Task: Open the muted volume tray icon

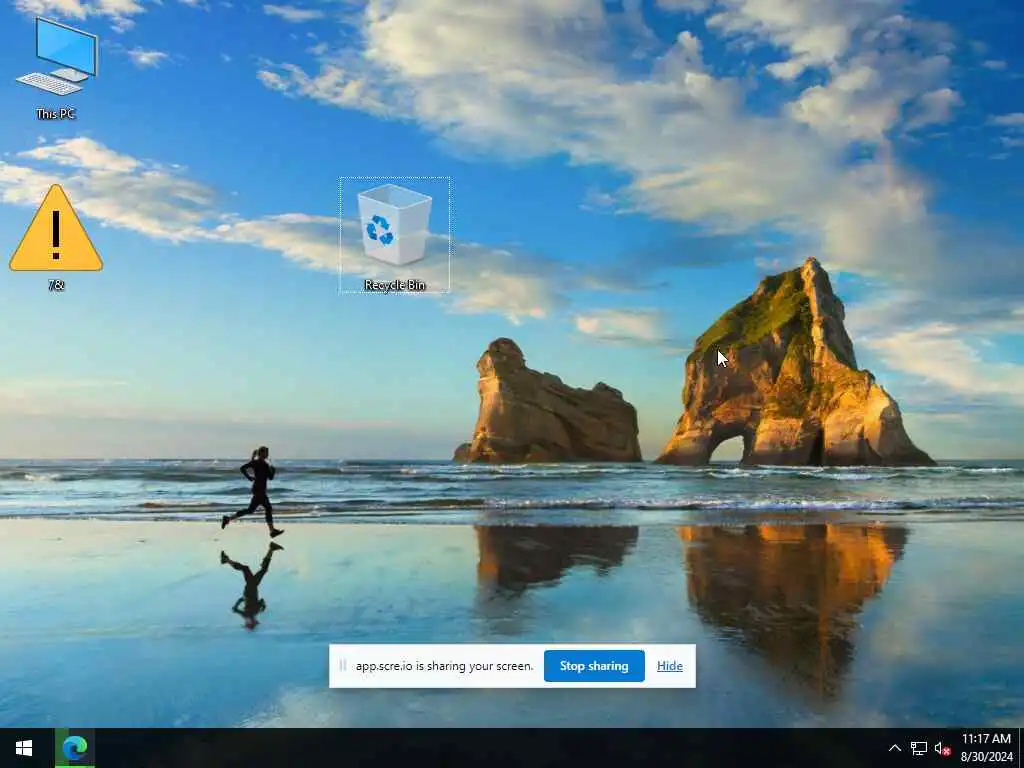Action: (x=942, y=748)
